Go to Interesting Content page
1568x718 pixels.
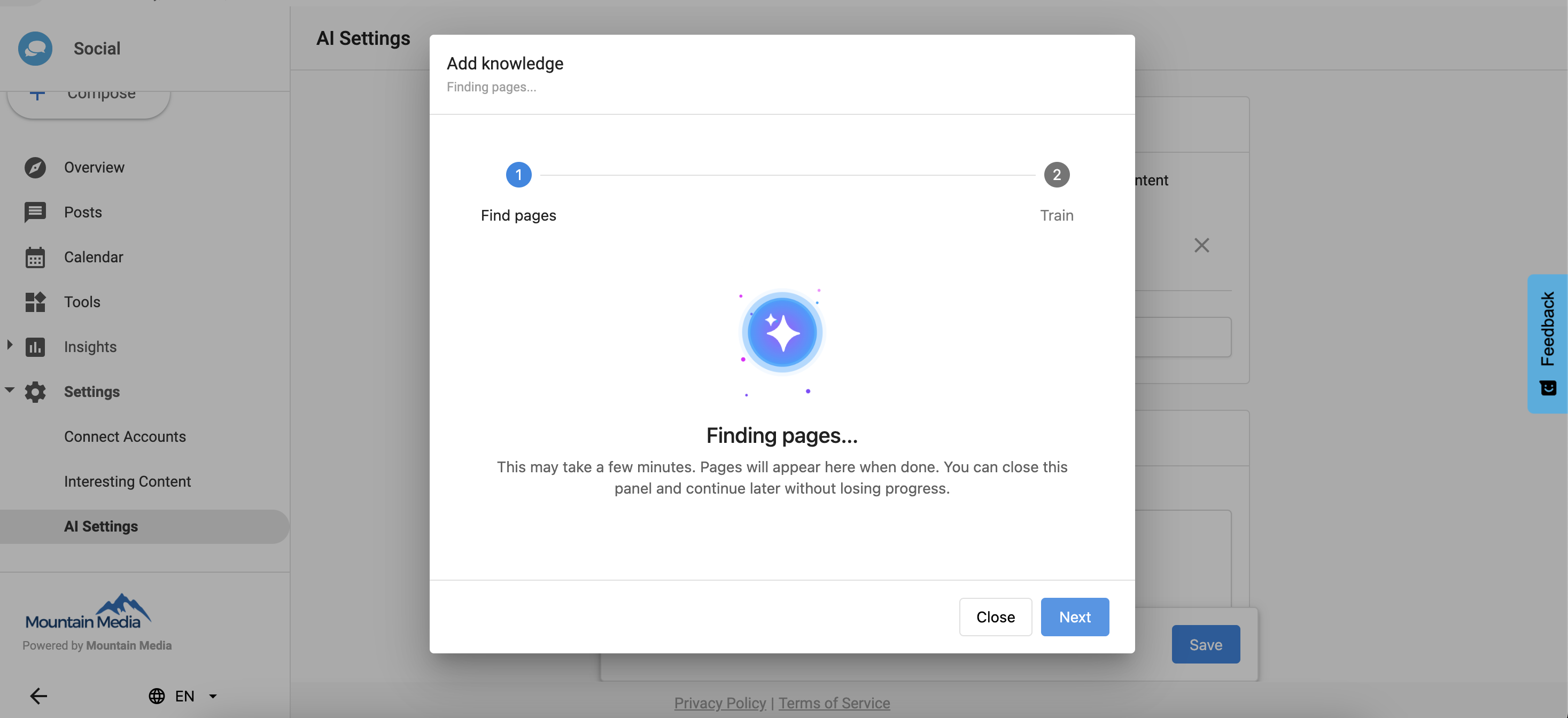pyautogui.click(x=127, y=481)
